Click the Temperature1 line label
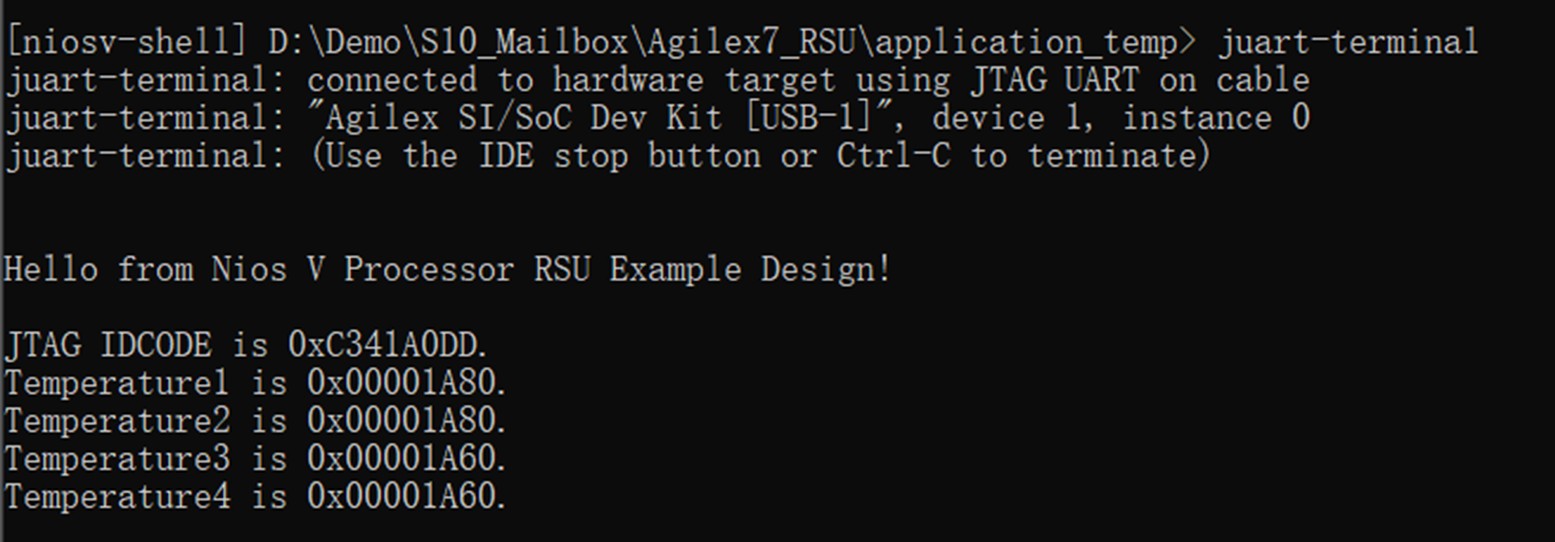This screenshot has width=1555, height=542. point(117,383)
